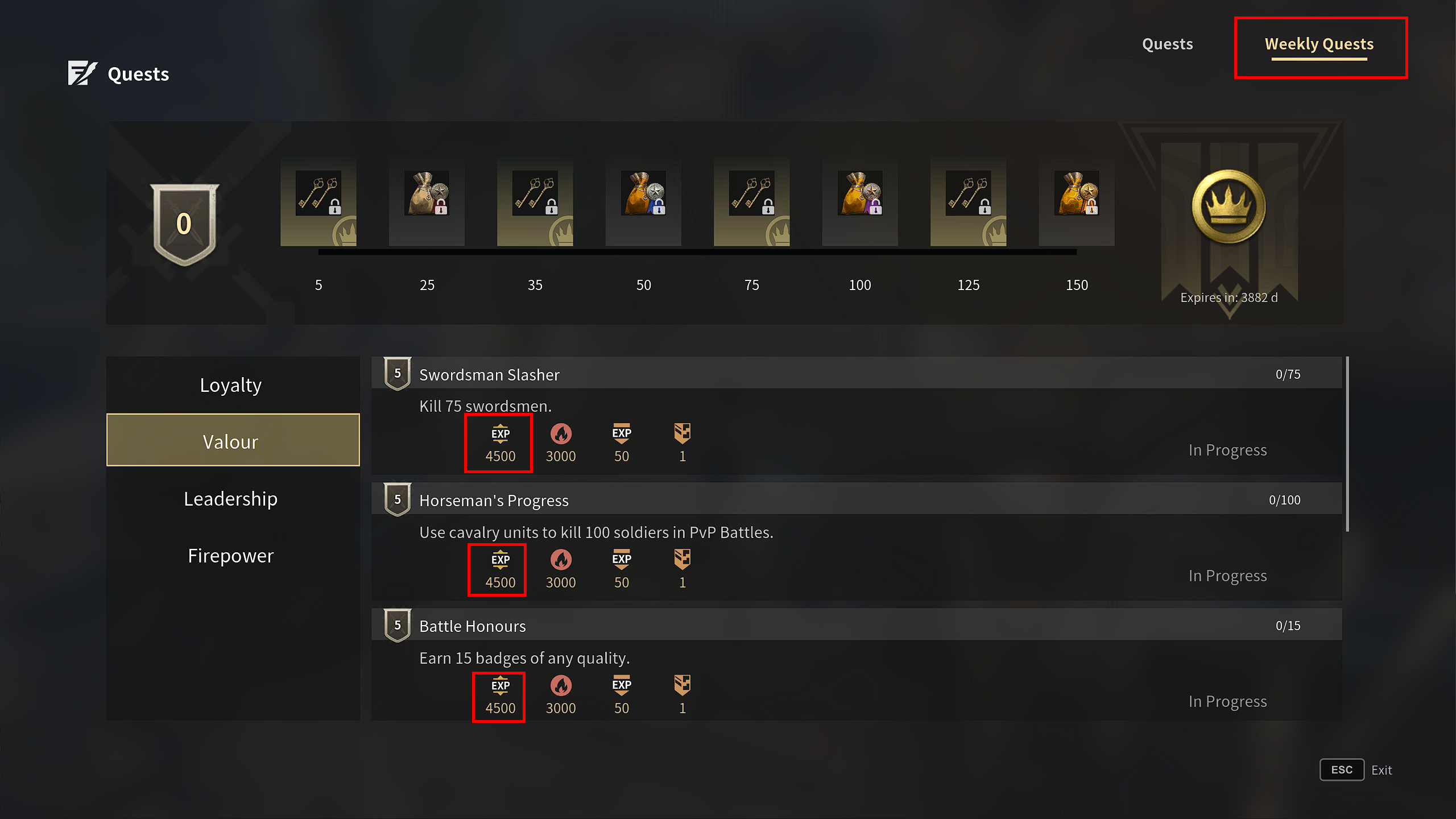Open the Weekly Quests tab
Viewport: 1456px width, 819px height.
(x=1319, y=44)
